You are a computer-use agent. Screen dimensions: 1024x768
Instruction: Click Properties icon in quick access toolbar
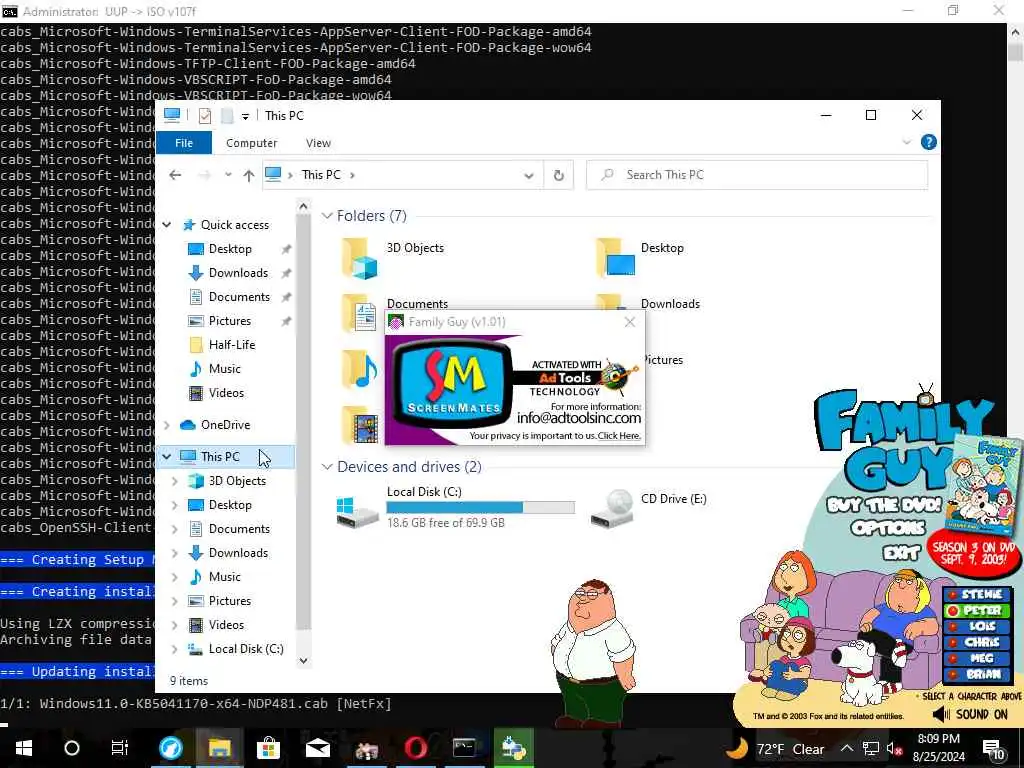click(x=204, y=116)
